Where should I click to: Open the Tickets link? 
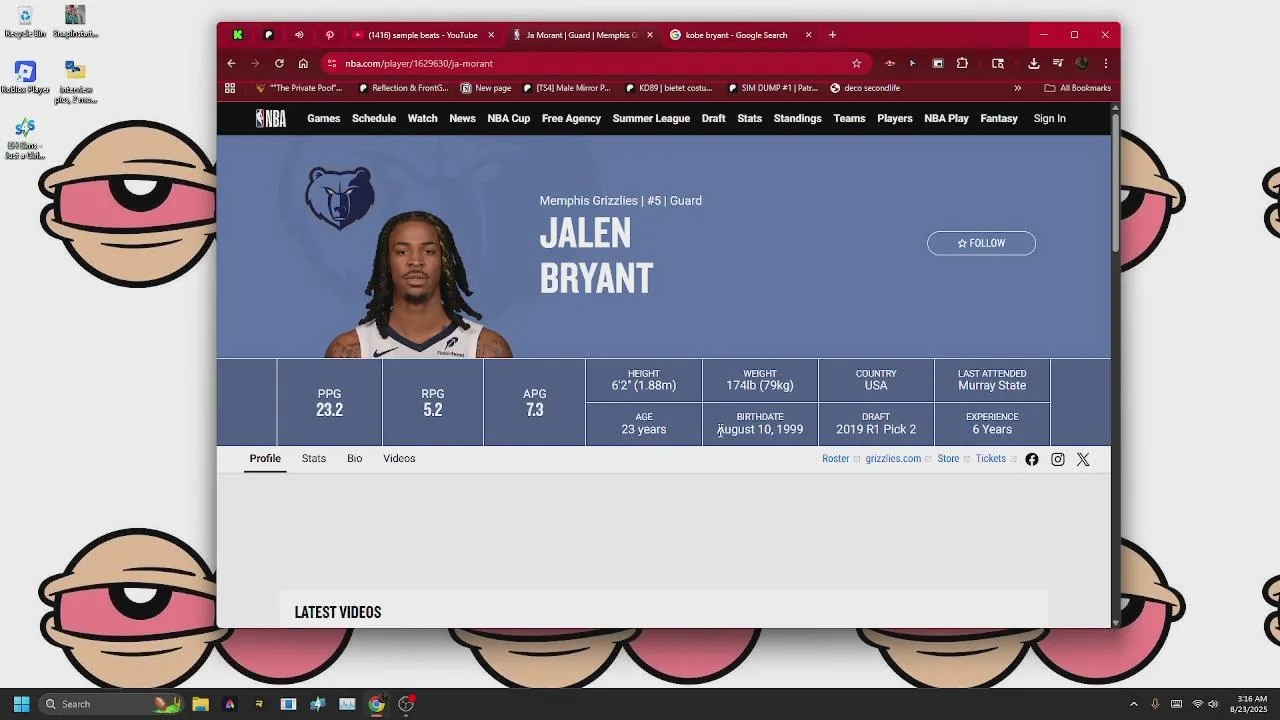pos(991,459)
